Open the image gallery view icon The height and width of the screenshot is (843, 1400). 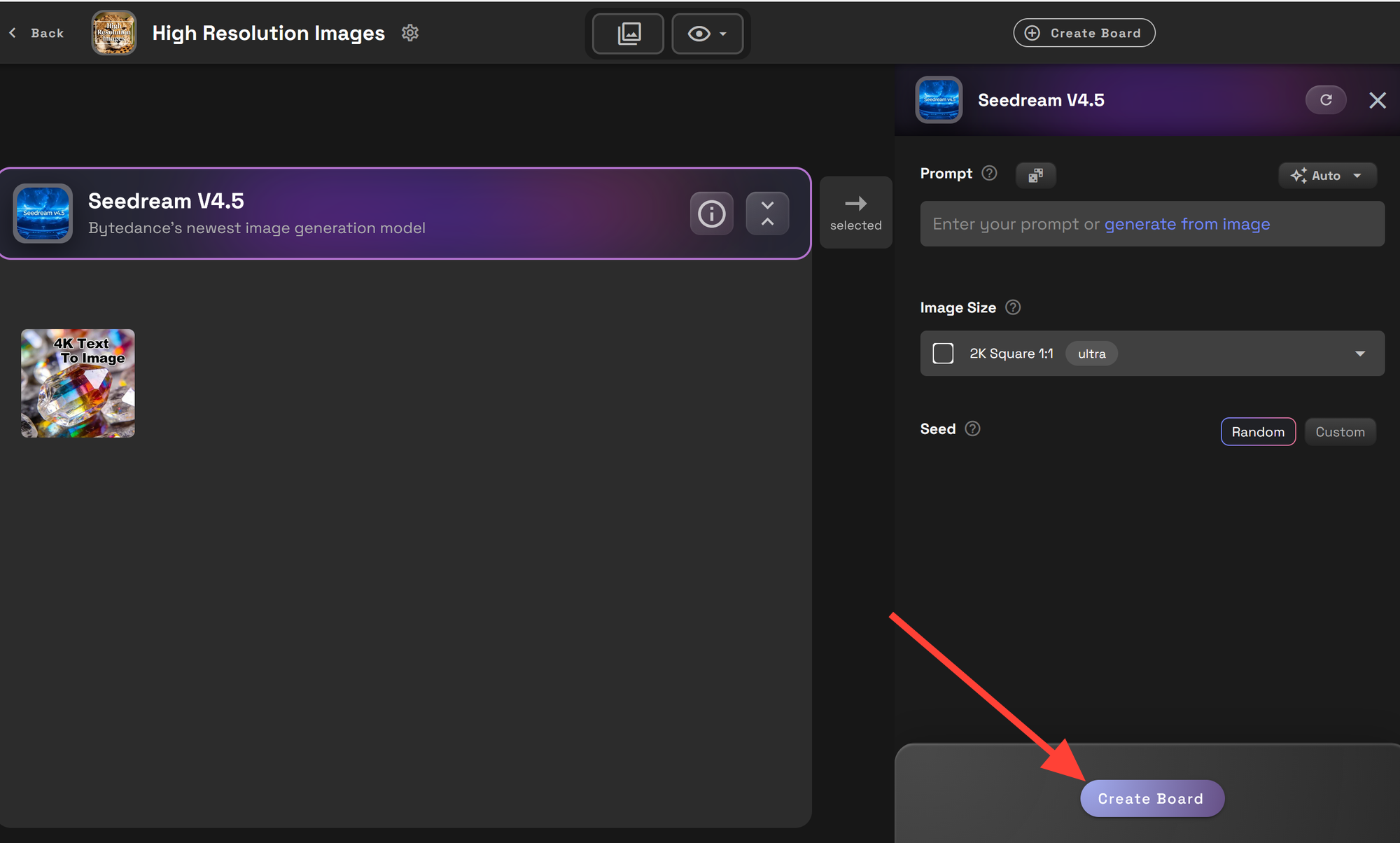(x=628, y=34)
